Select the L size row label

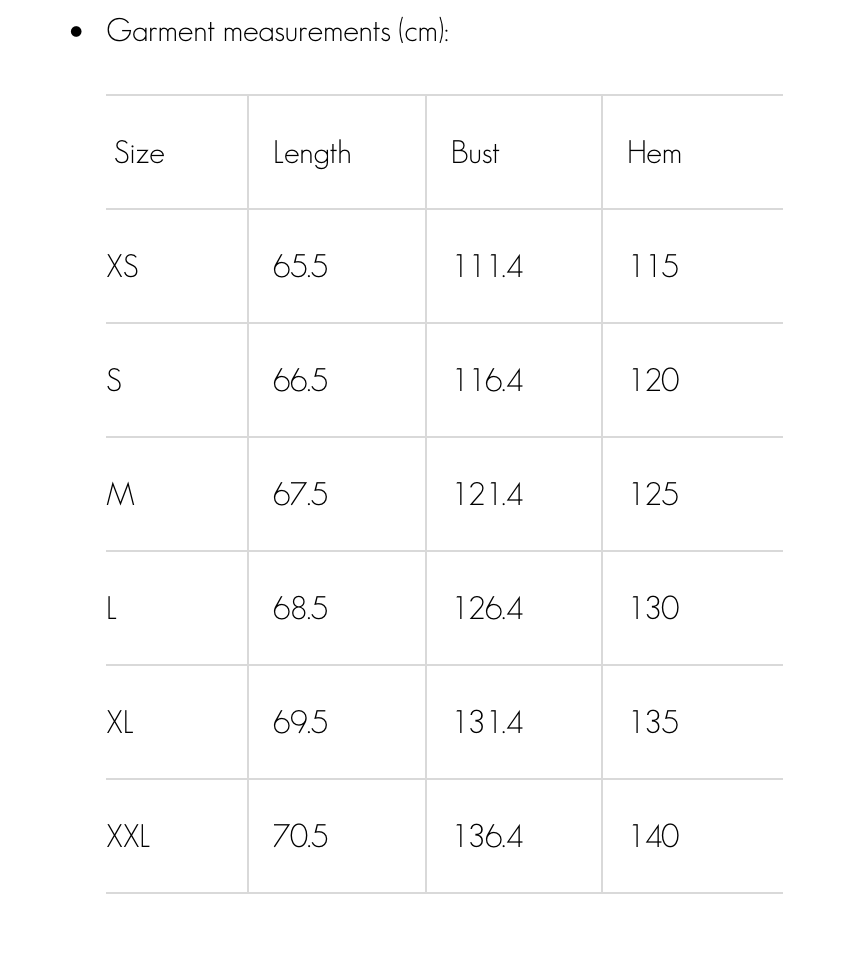point(112,609)
